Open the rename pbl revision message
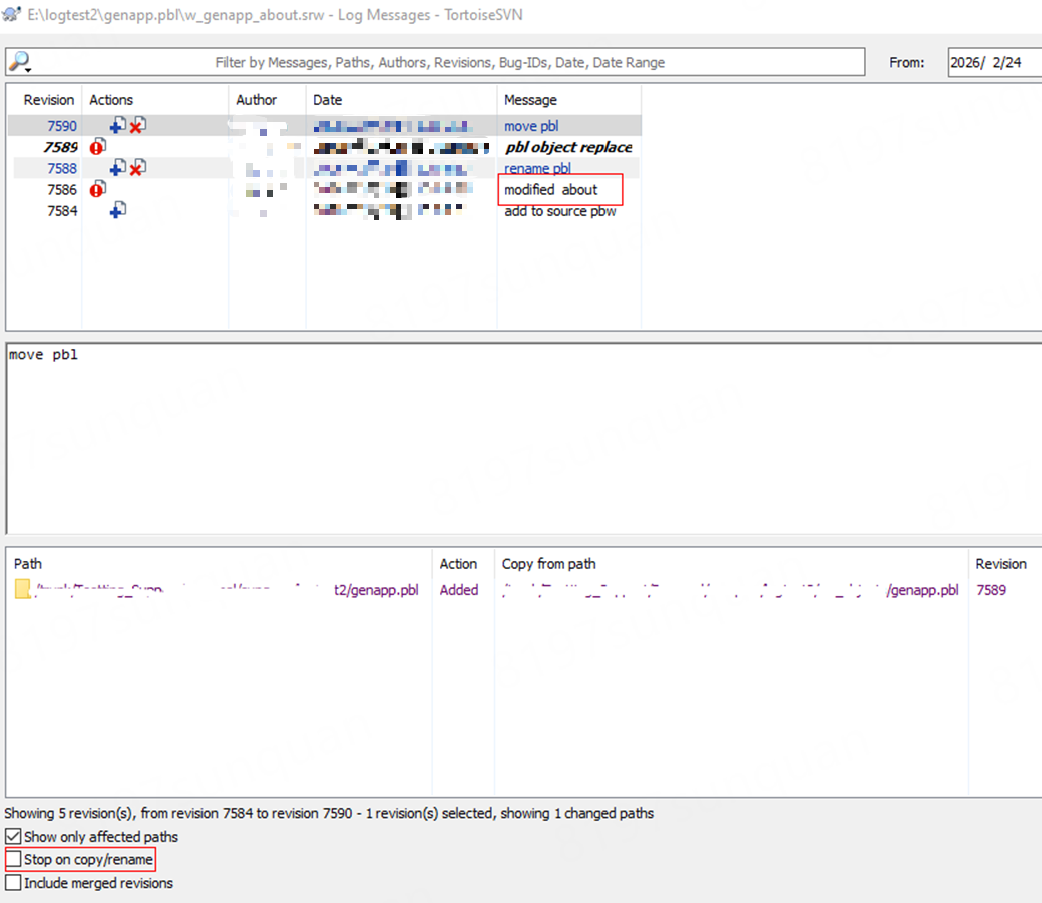The width and height of the screenshot is (1042, 903). pos(538,168)
